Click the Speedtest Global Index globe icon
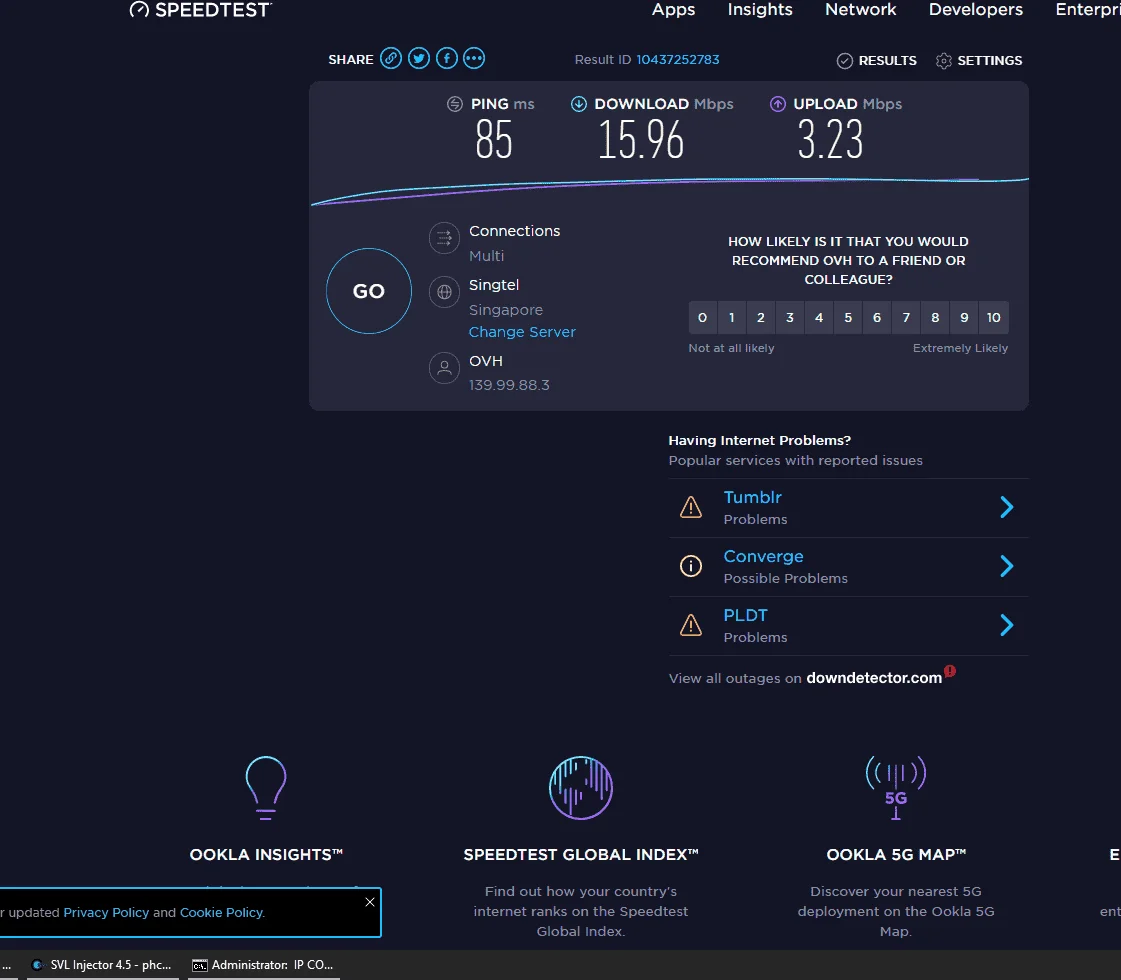Viewport: 1121px width, 980px height. coord(581,788)
